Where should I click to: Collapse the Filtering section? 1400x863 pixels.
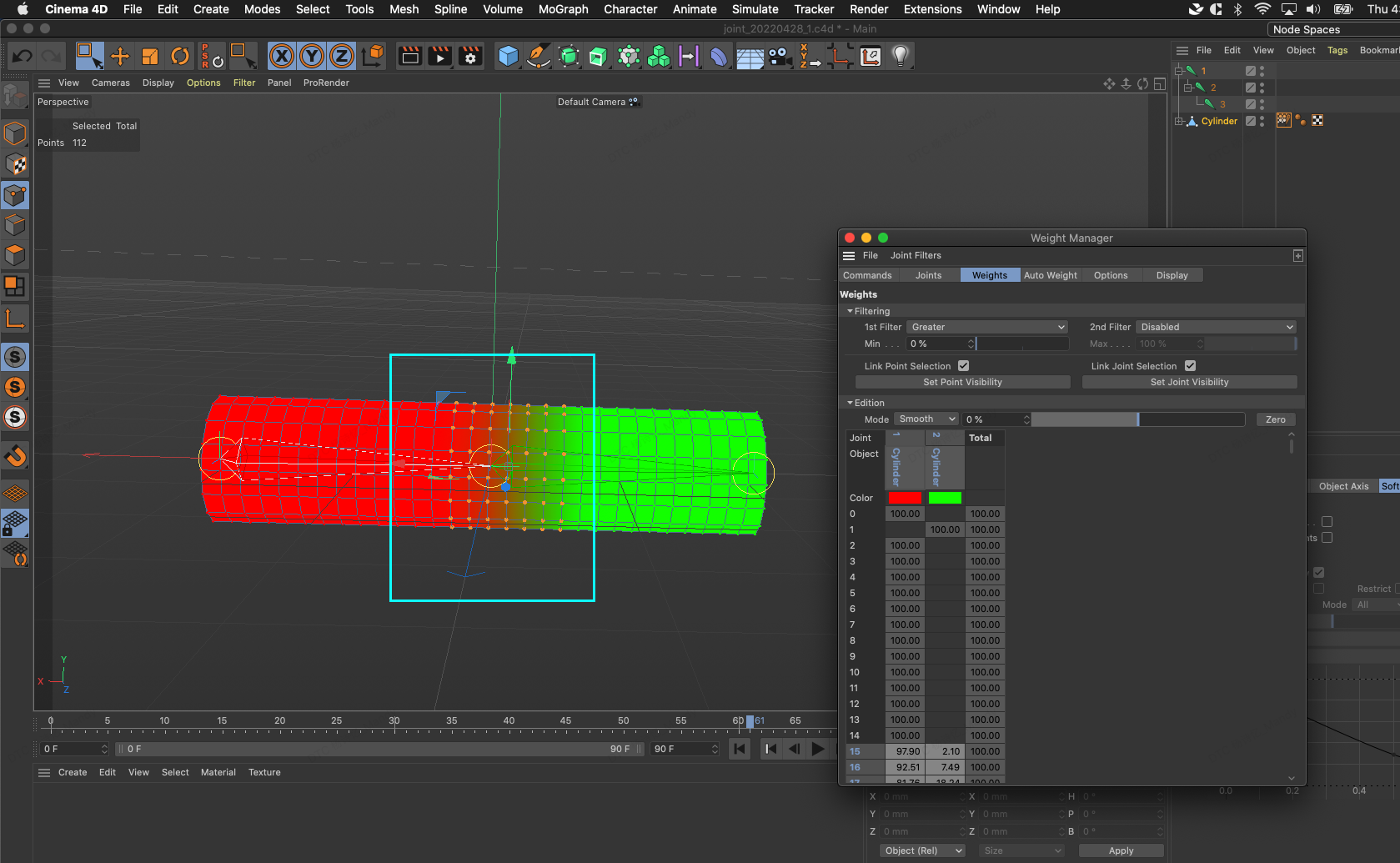pos(850,311)
